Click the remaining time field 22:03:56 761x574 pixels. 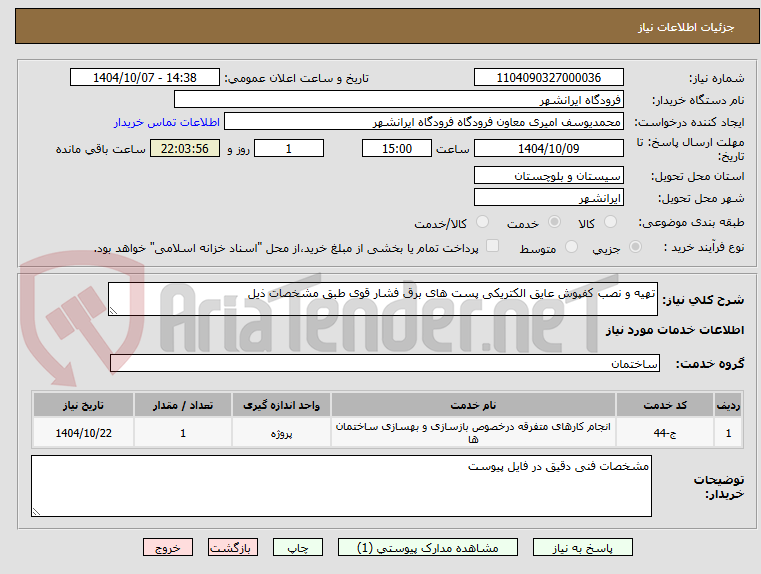[184, 148]
